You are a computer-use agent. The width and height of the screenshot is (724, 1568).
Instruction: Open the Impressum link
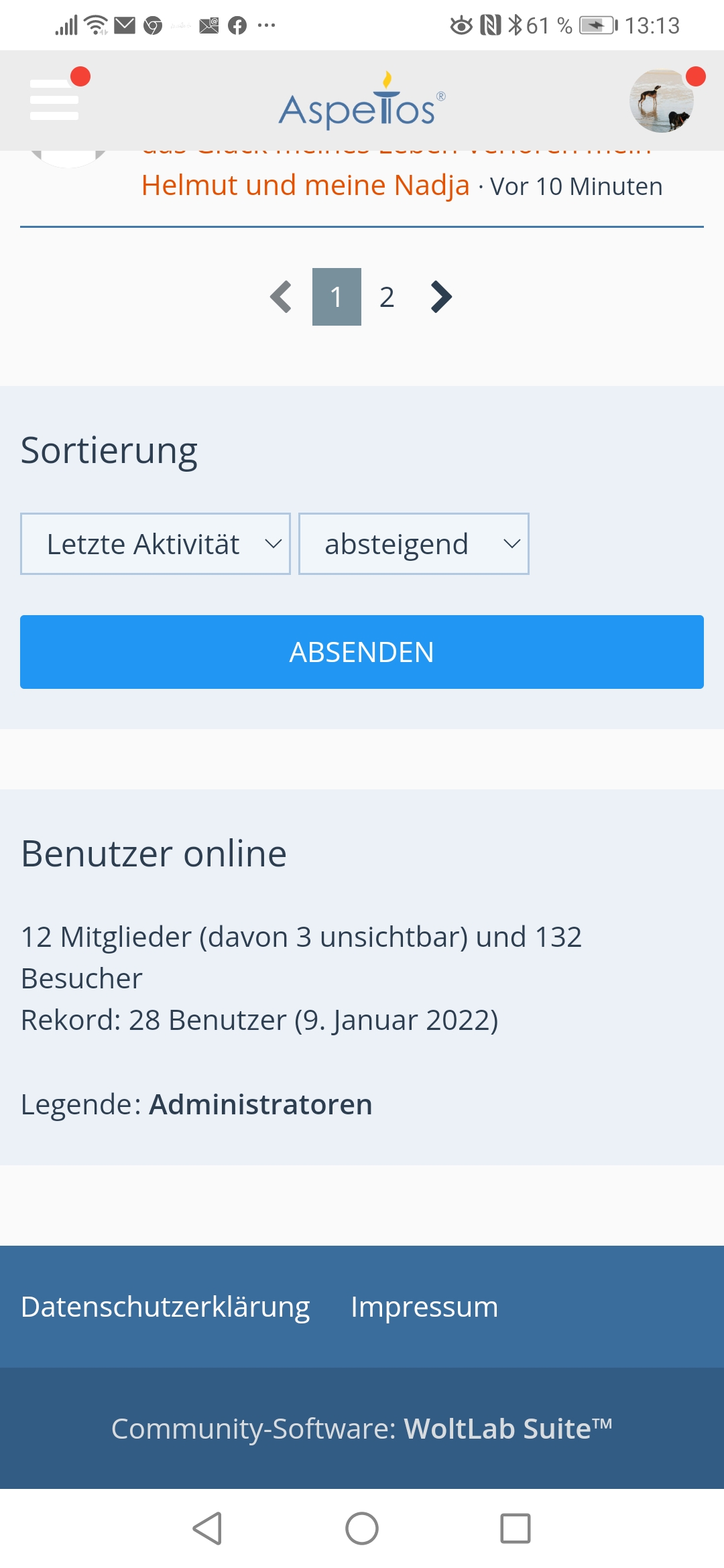(424, 1307)
